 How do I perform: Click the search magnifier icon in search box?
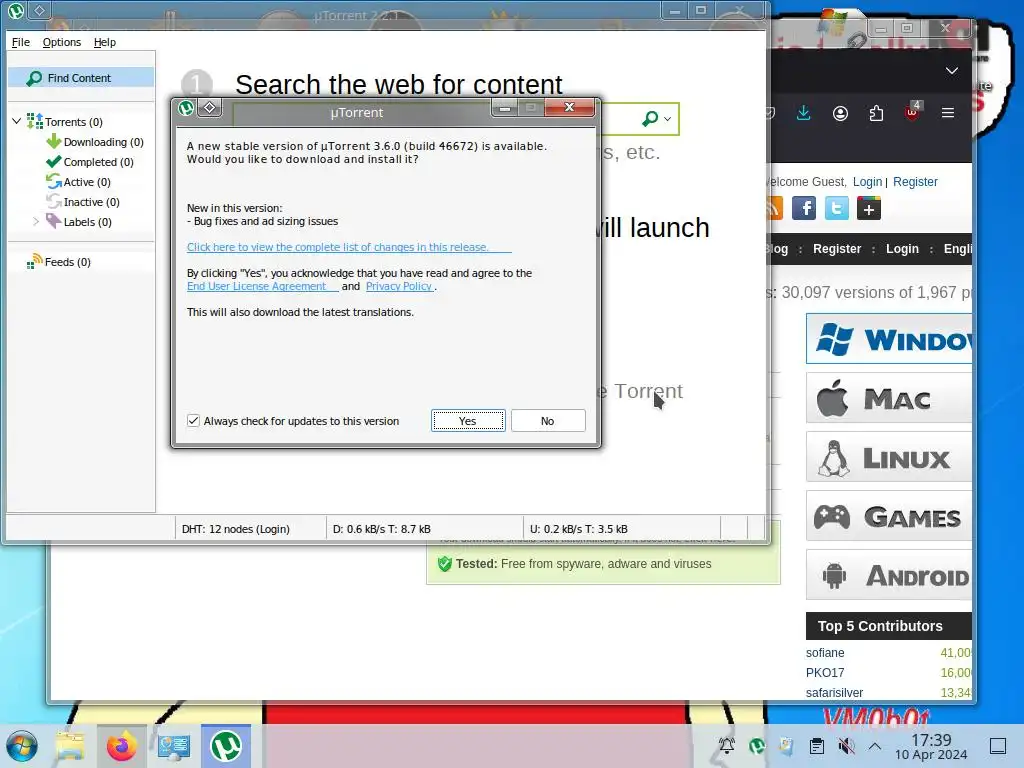[650, 118]
